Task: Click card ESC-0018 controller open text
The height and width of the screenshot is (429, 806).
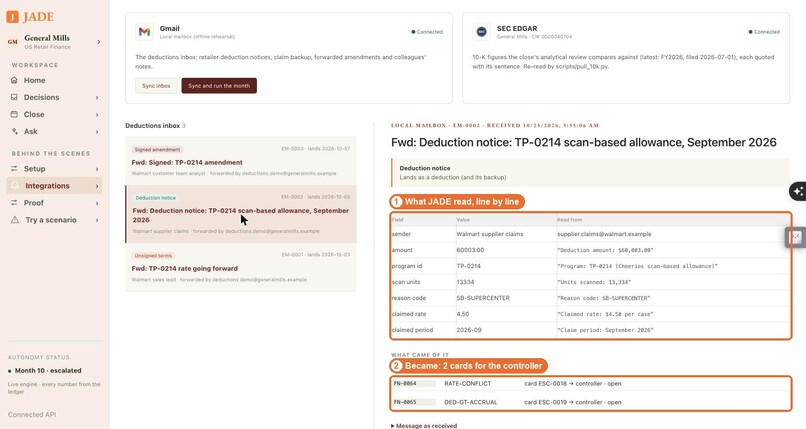Action: click(573, 383)
